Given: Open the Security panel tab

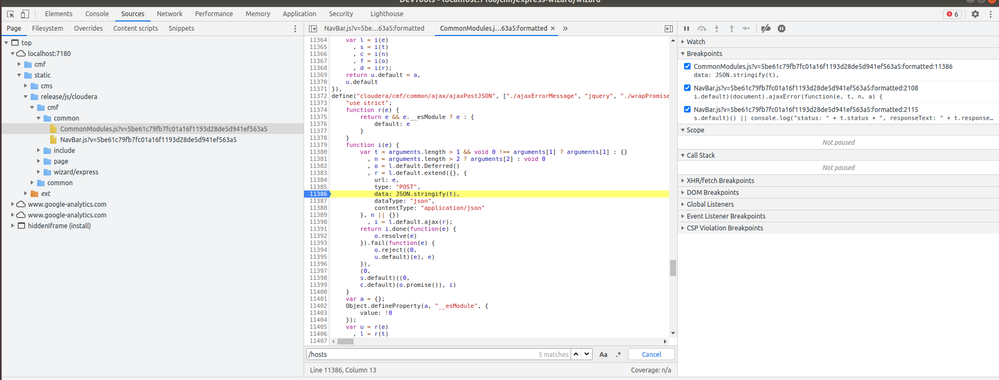Looking at the screenshot, I should point(341,14).
